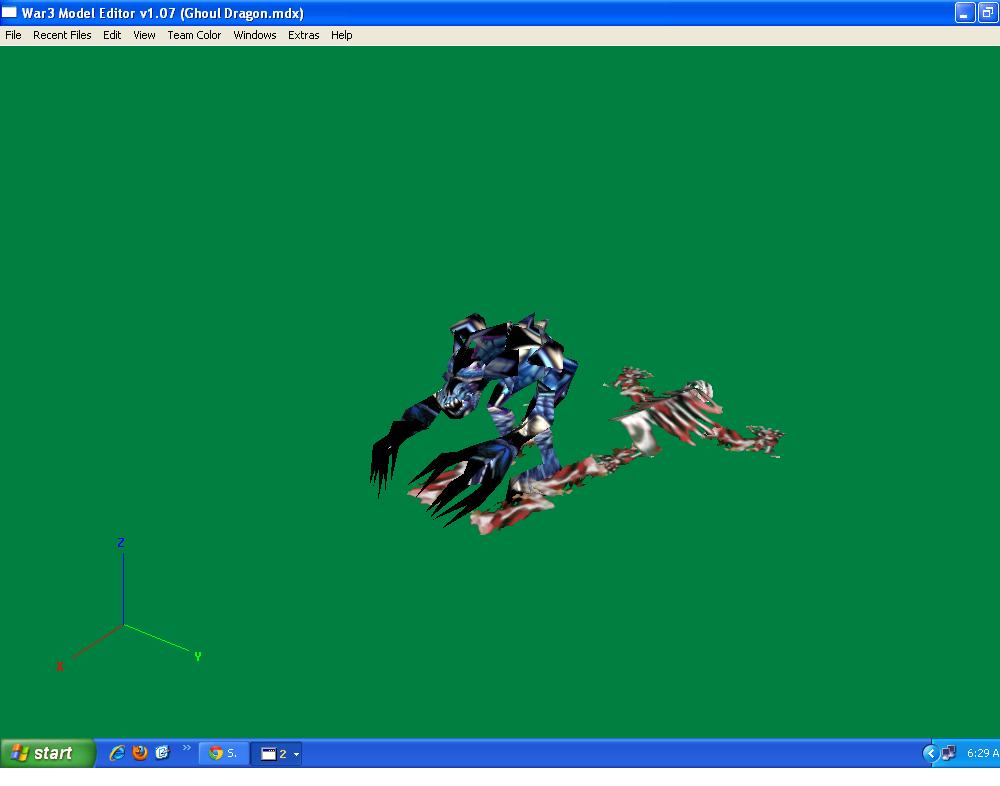Open the View menu
This screenshot has height=786, width=1000.
coord(144,35)
